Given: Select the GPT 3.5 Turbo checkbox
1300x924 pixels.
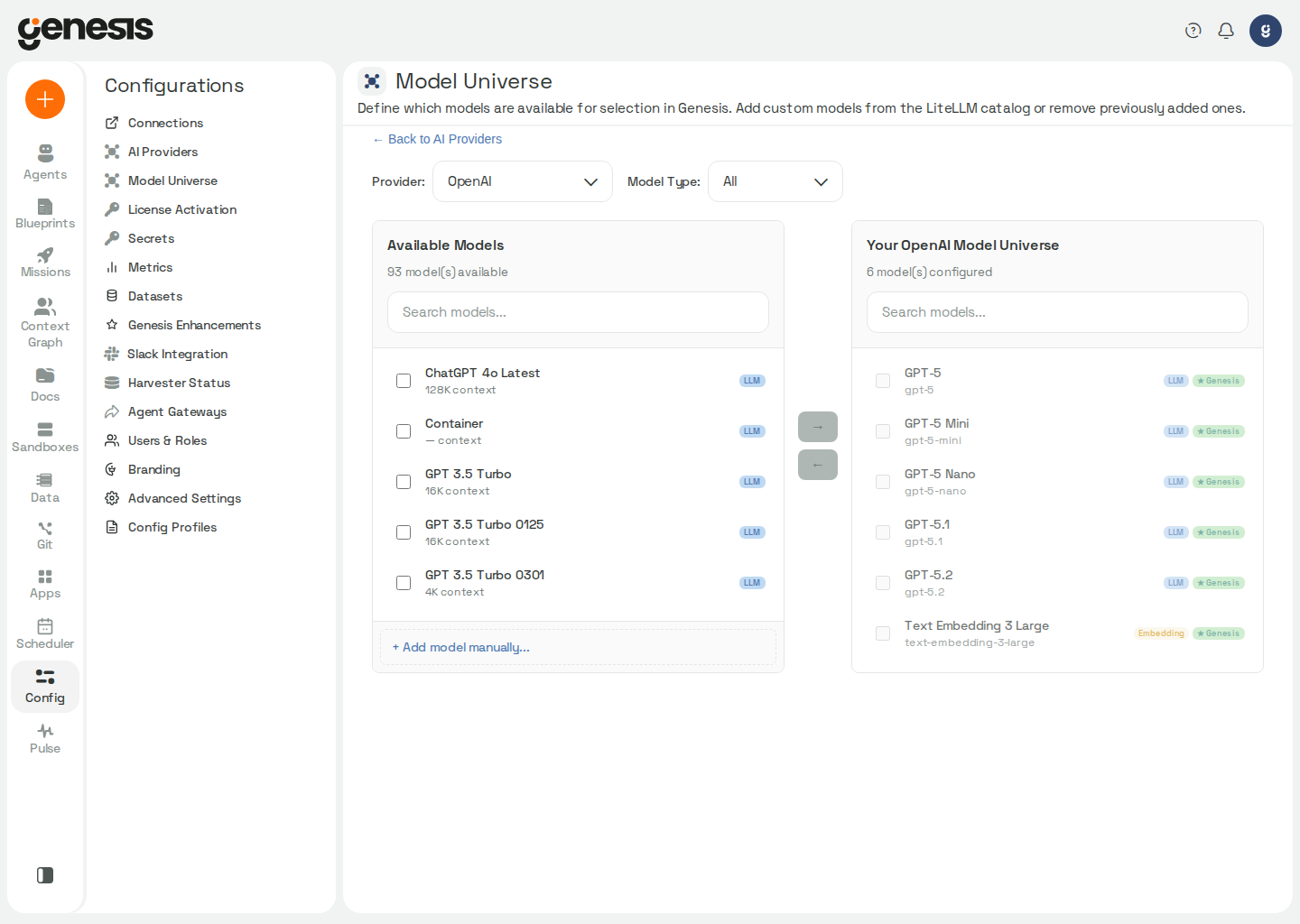Looking at the screenshot, I should 404,482.
